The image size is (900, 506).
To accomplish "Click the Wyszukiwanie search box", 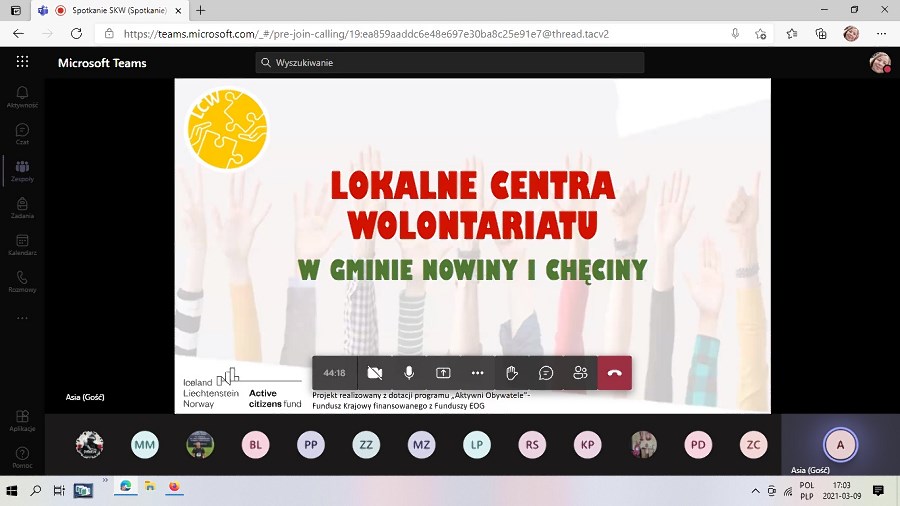I will click(450, 62).
